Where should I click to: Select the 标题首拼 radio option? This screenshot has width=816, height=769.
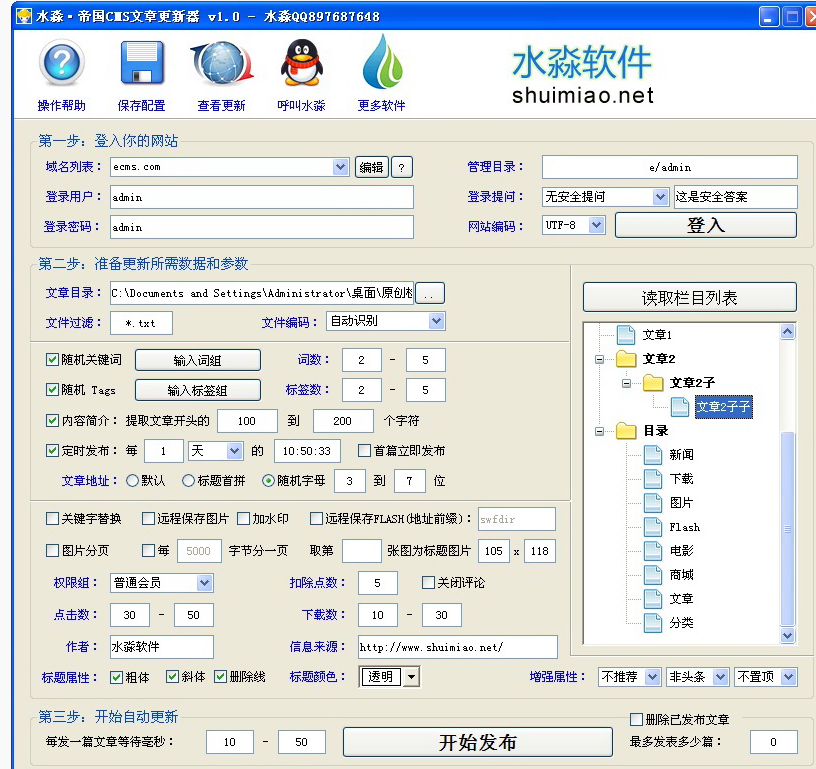click(188, 481)
